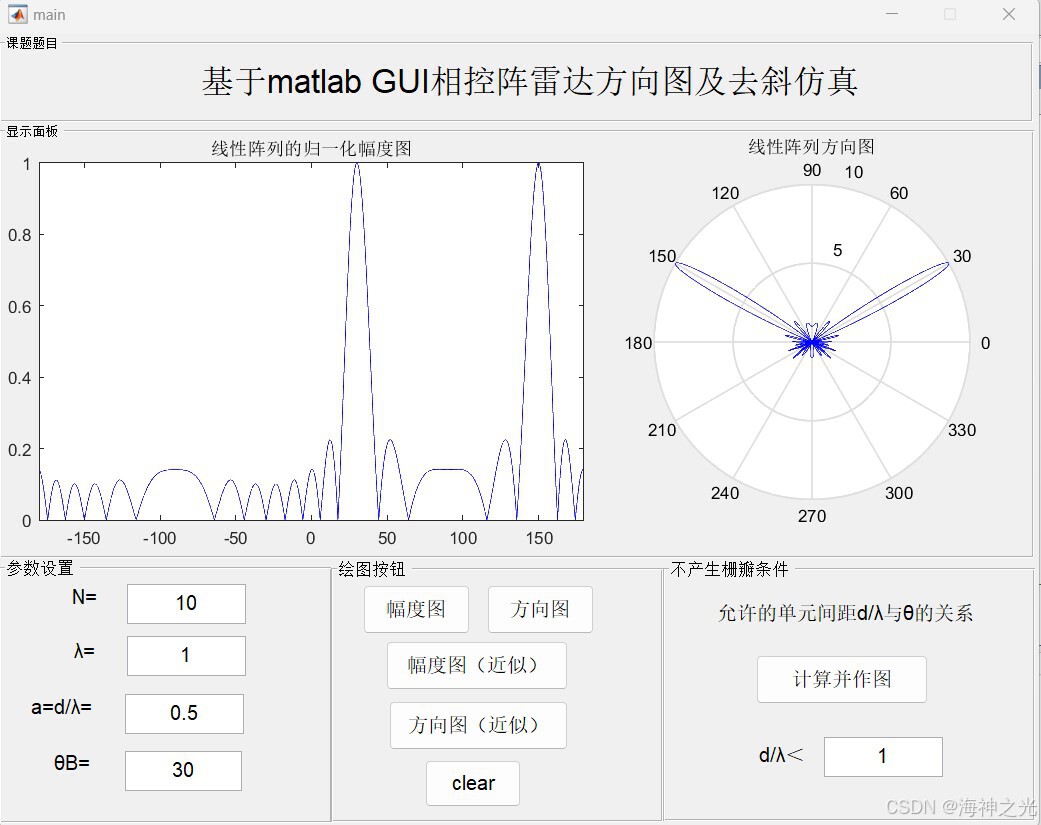Viewport: 1041px width, 825px height.
Task: Edit the N= input field
Action: (x=187, y=603)
